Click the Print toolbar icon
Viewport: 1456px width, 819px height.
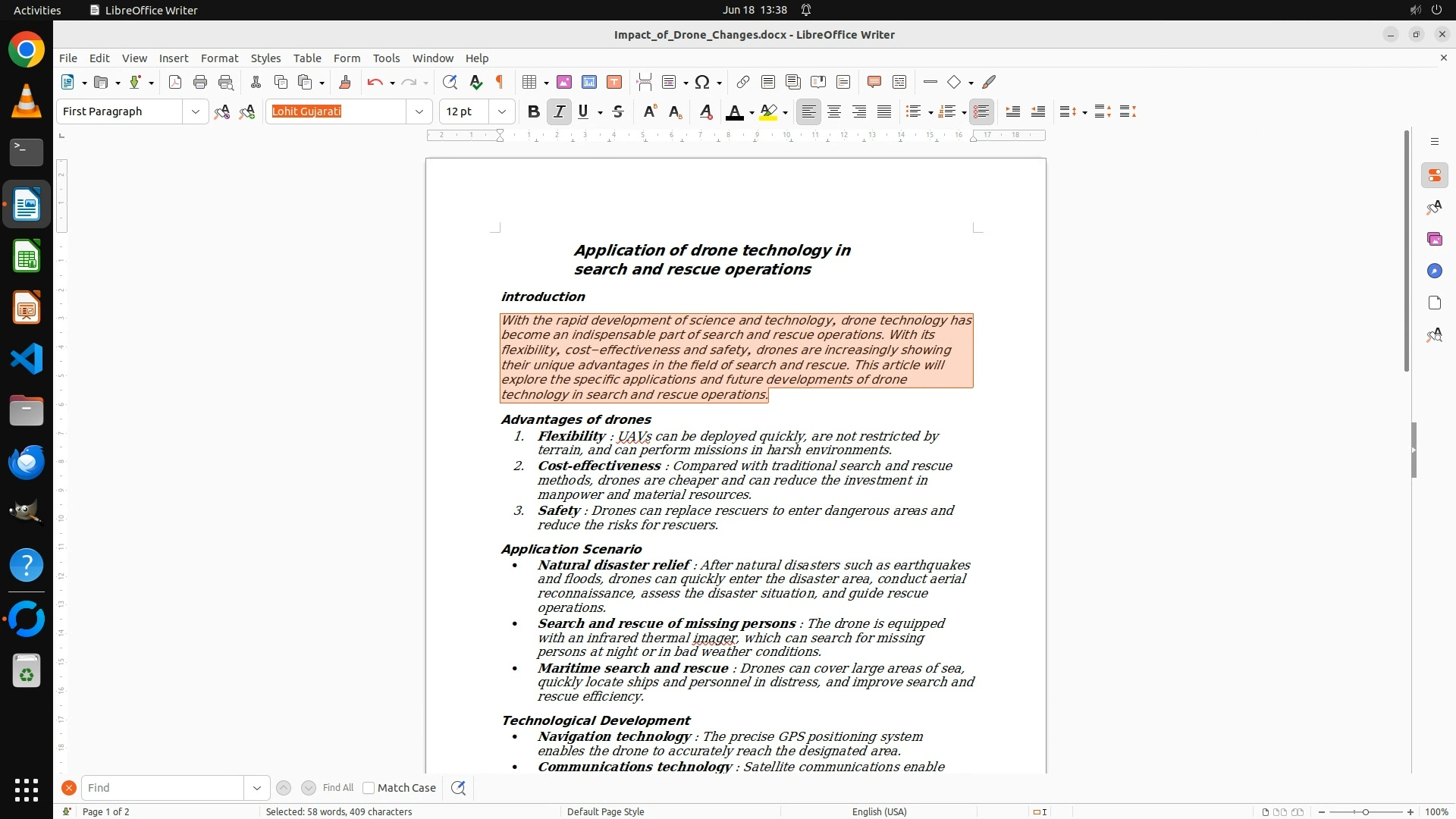200,82
